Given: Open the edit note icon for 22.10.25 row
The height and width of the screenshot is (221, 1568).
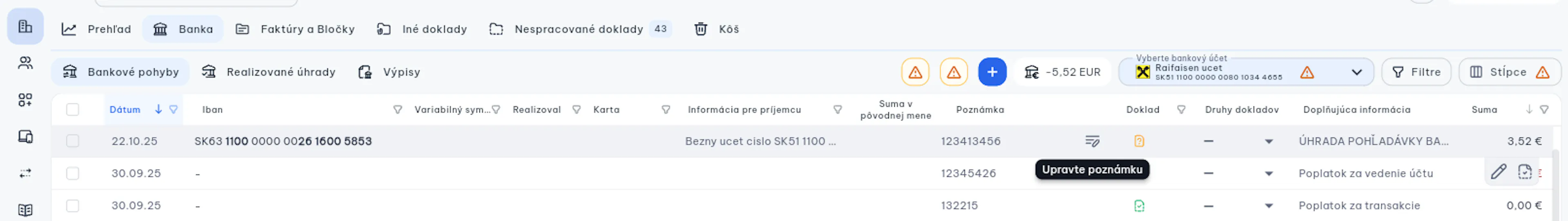Looking at the screenshot, I should pyautogui.click(x=1092, y=141).
